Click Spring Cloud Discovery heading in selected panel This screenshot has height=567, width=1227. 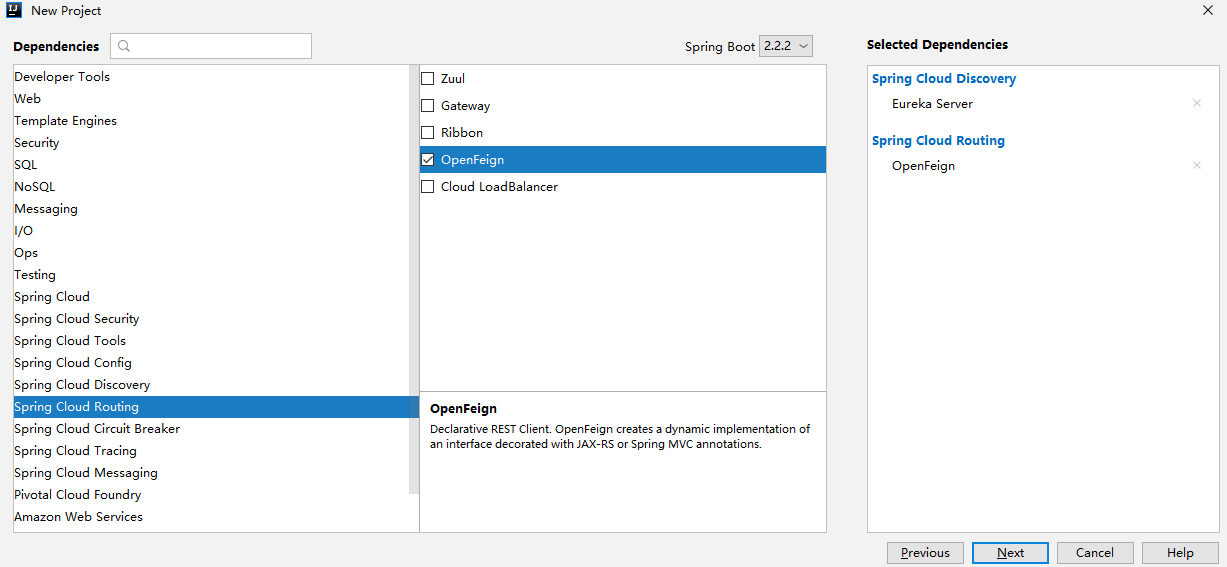click(x=944, y=79)
